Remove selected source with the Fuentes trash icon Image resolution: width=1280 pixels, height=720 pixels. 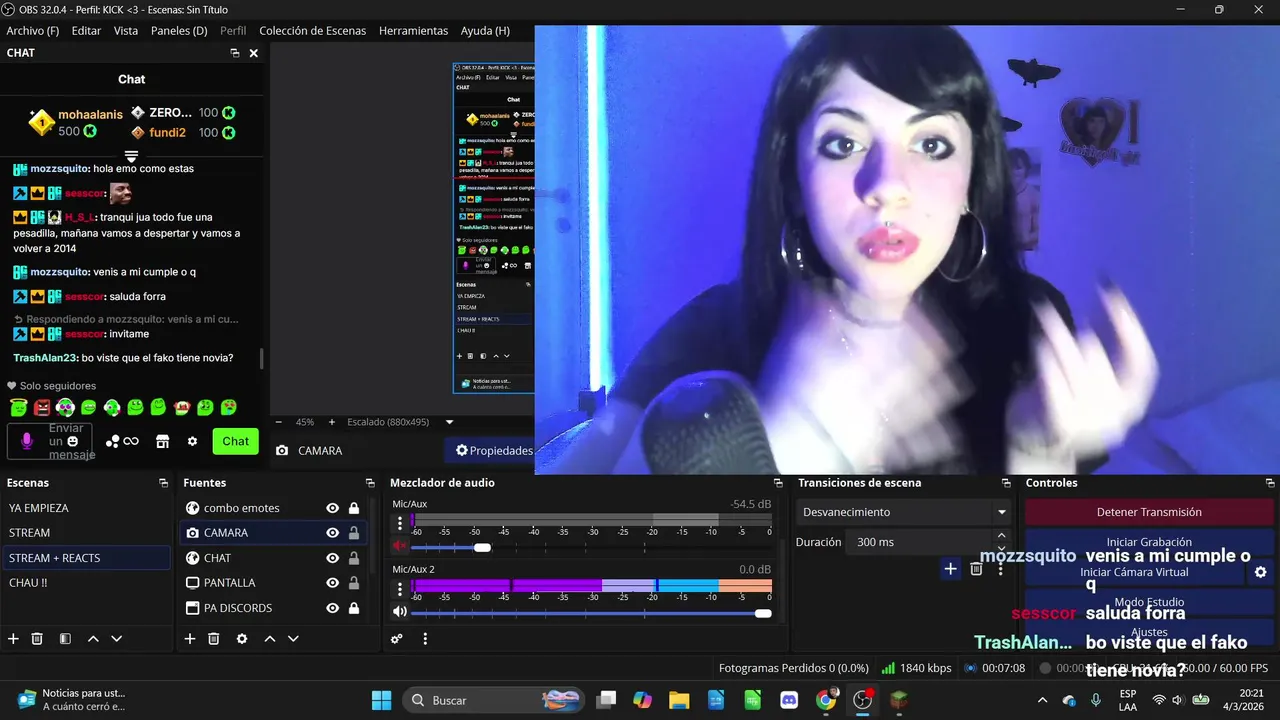[x=213, y=639]
